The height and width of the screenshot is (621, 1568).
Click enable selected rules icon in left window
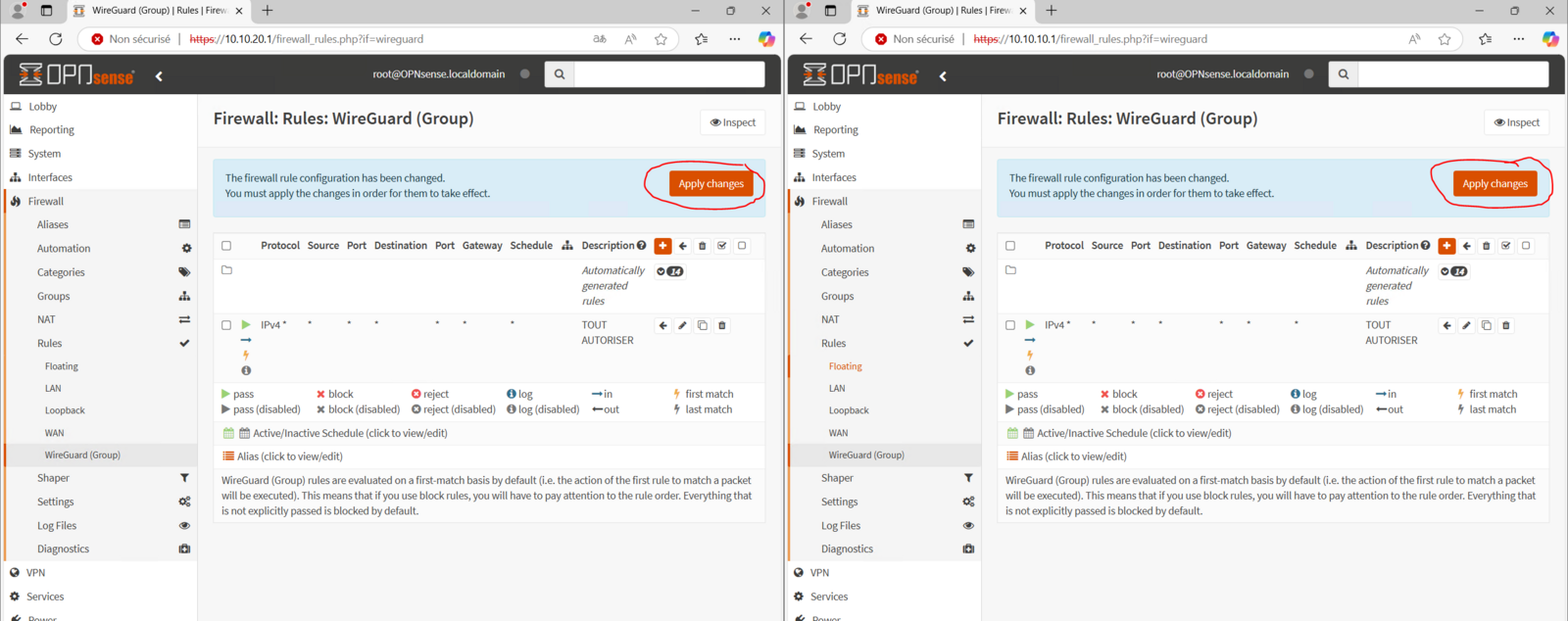tap(722, 246)
